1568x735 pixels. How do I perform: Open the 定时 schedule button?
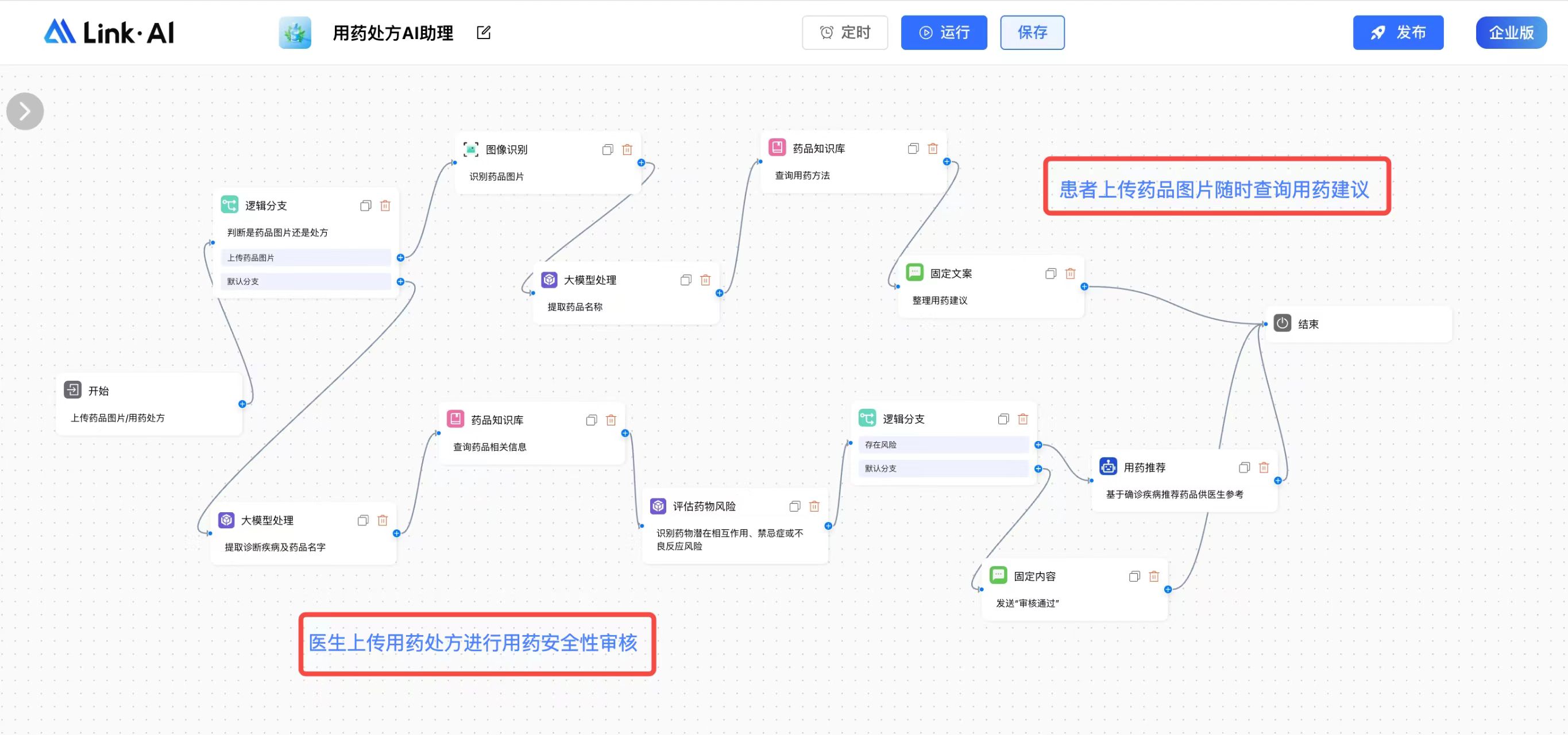point(845,32)
